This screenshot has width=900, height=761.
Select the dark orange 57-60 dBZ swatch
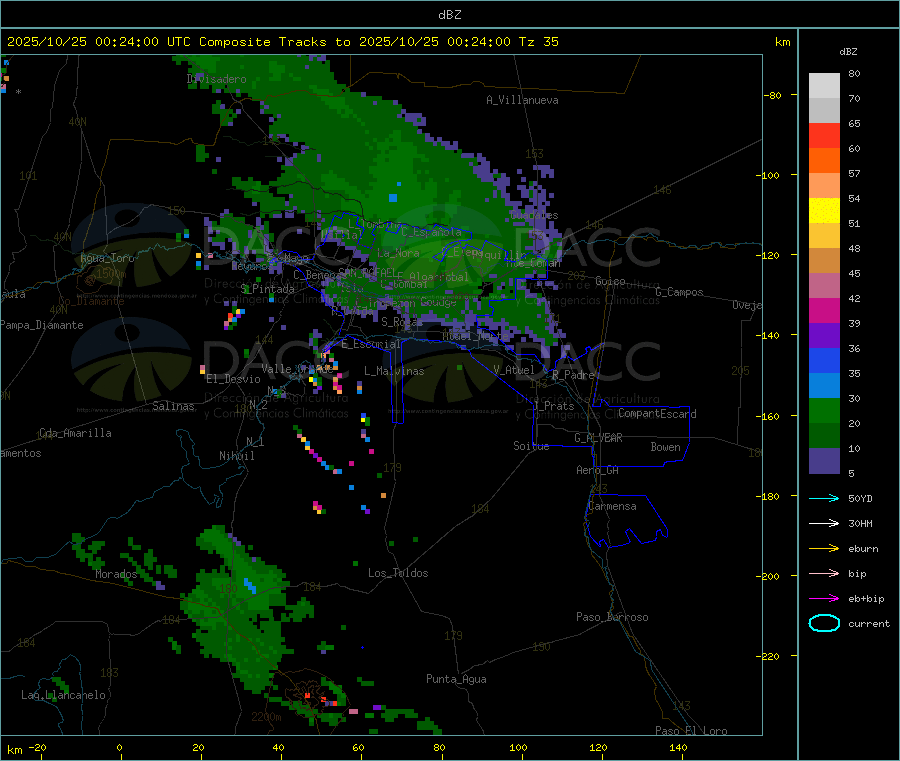pos(824,161)
